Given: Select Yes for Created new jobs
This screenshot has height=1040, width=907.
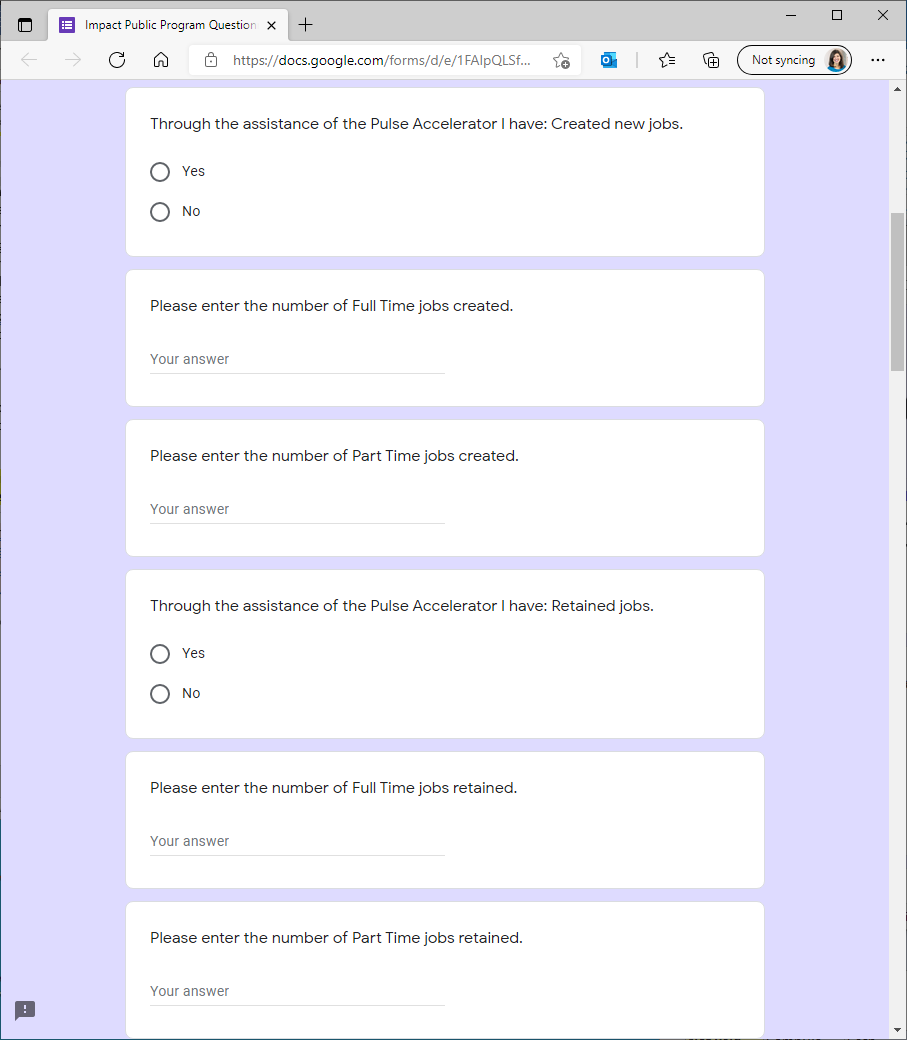Looking at the screenshot, I should point(160,172).
